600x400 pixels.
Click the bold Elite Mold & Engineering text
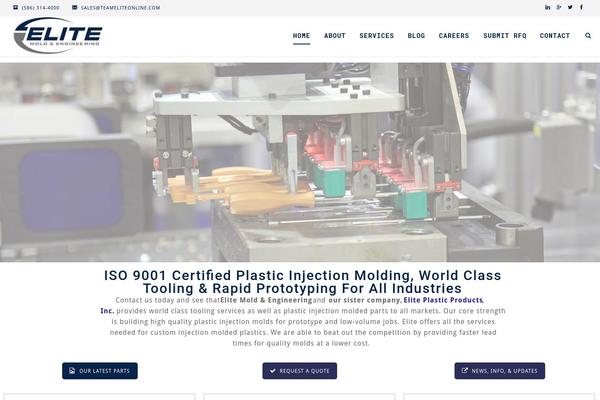266,300
